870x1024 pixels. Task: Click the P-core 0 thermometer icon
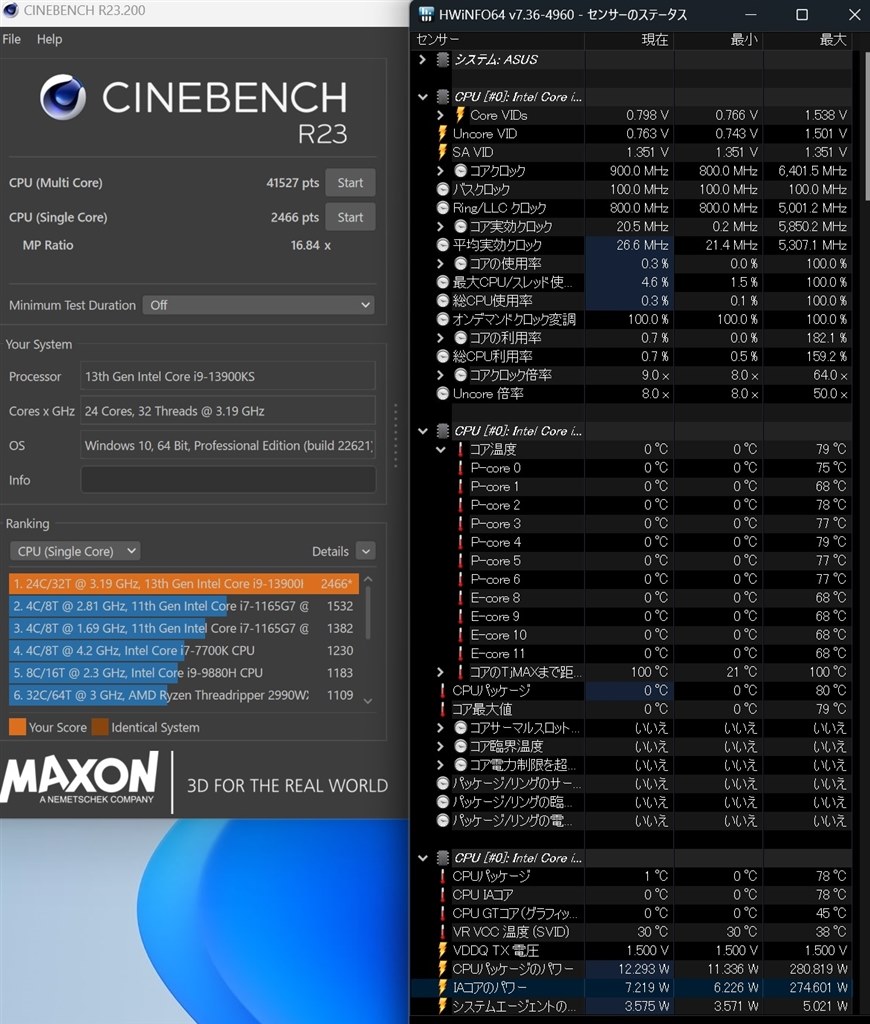460,468
